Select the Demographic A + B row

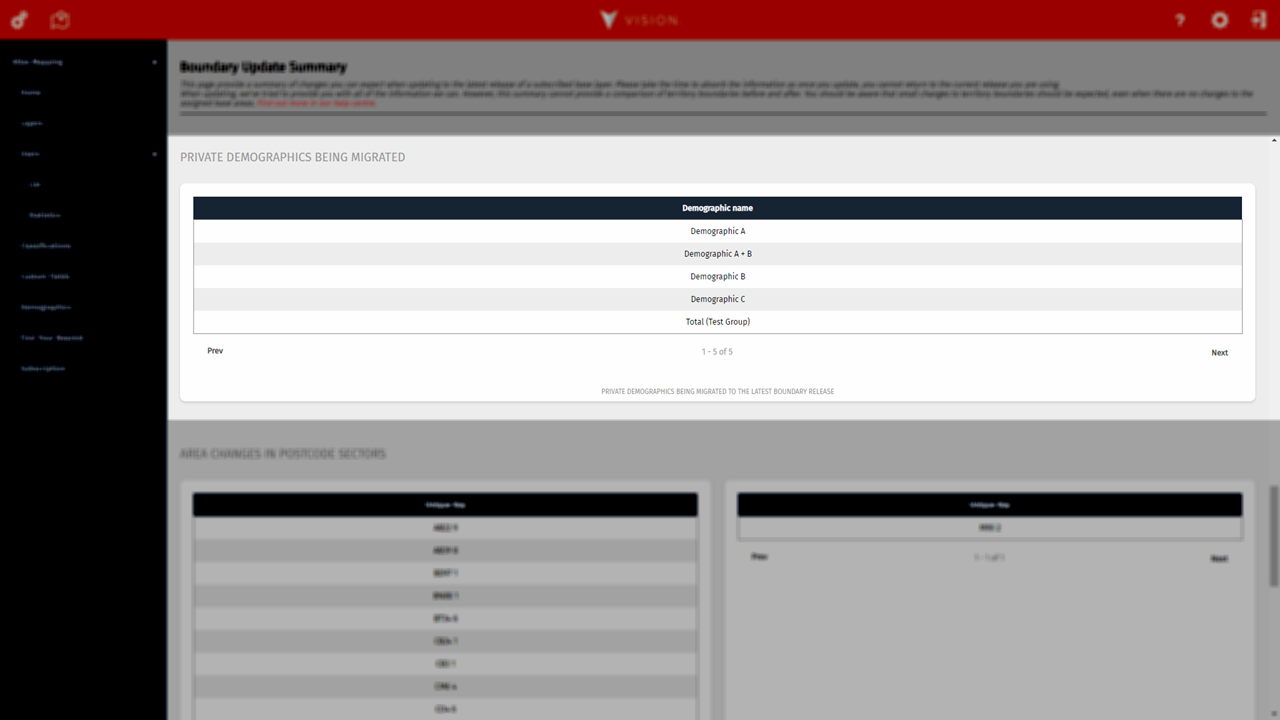click(x=717, y=254)
